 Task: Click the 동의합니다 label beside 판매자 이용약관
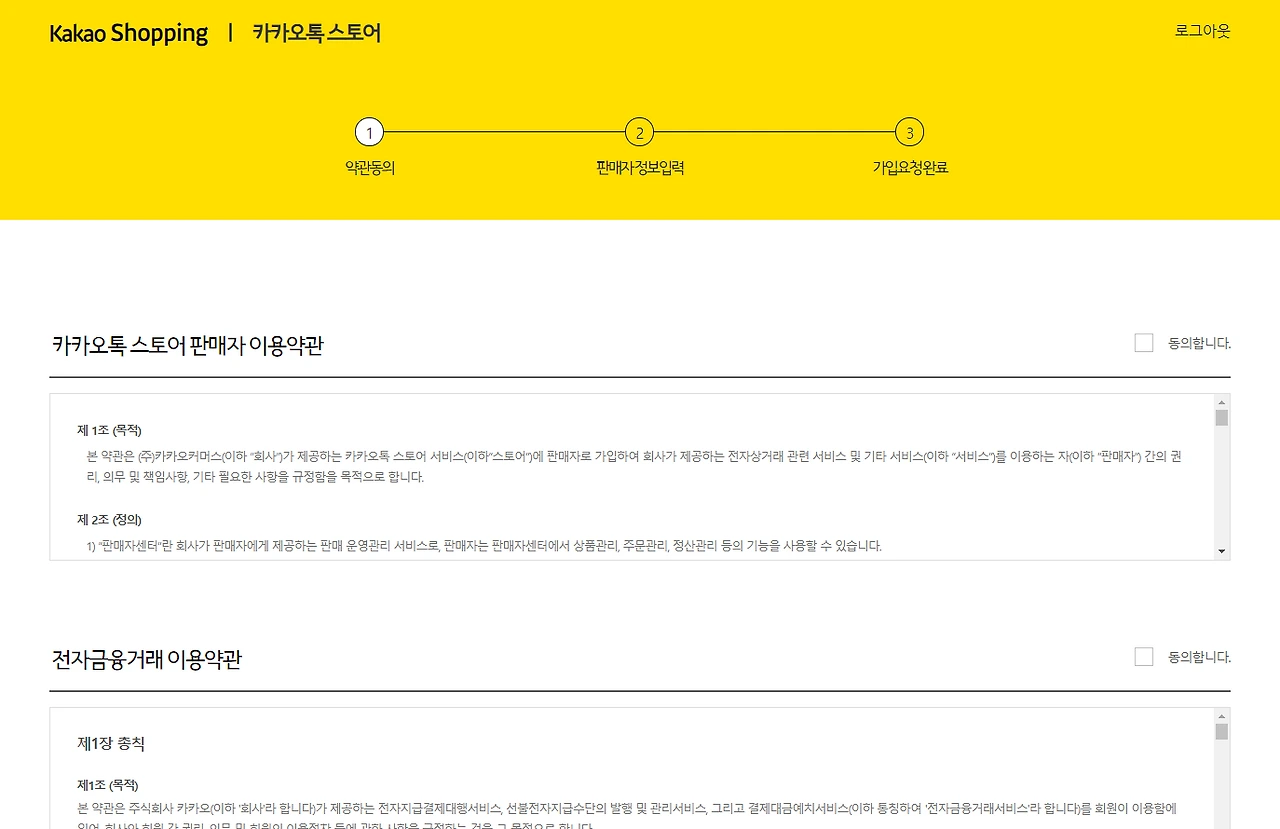(1199, 344)
